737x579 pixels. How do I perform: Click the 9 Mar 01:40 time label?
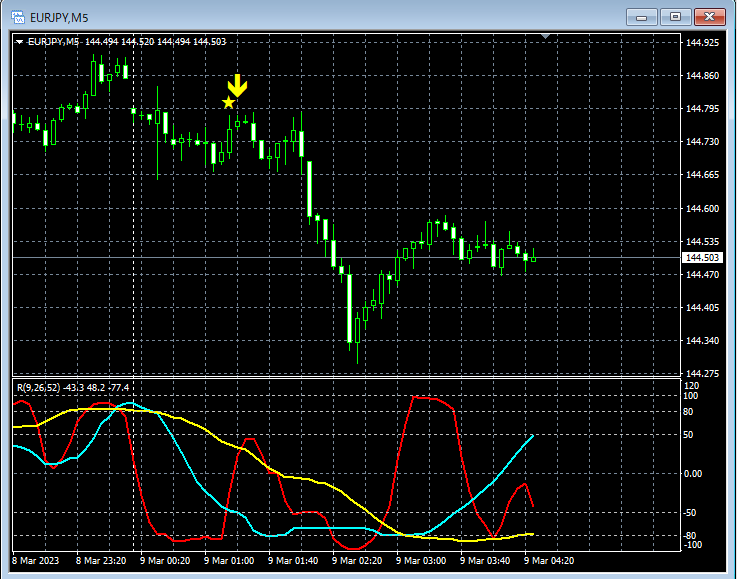(x=293, y=561)
